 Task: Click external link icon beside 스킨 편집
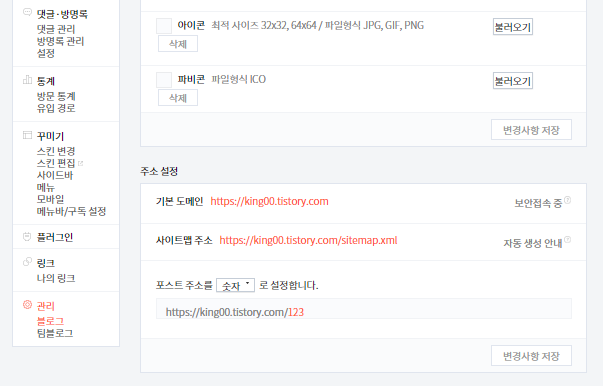[80, 163]
